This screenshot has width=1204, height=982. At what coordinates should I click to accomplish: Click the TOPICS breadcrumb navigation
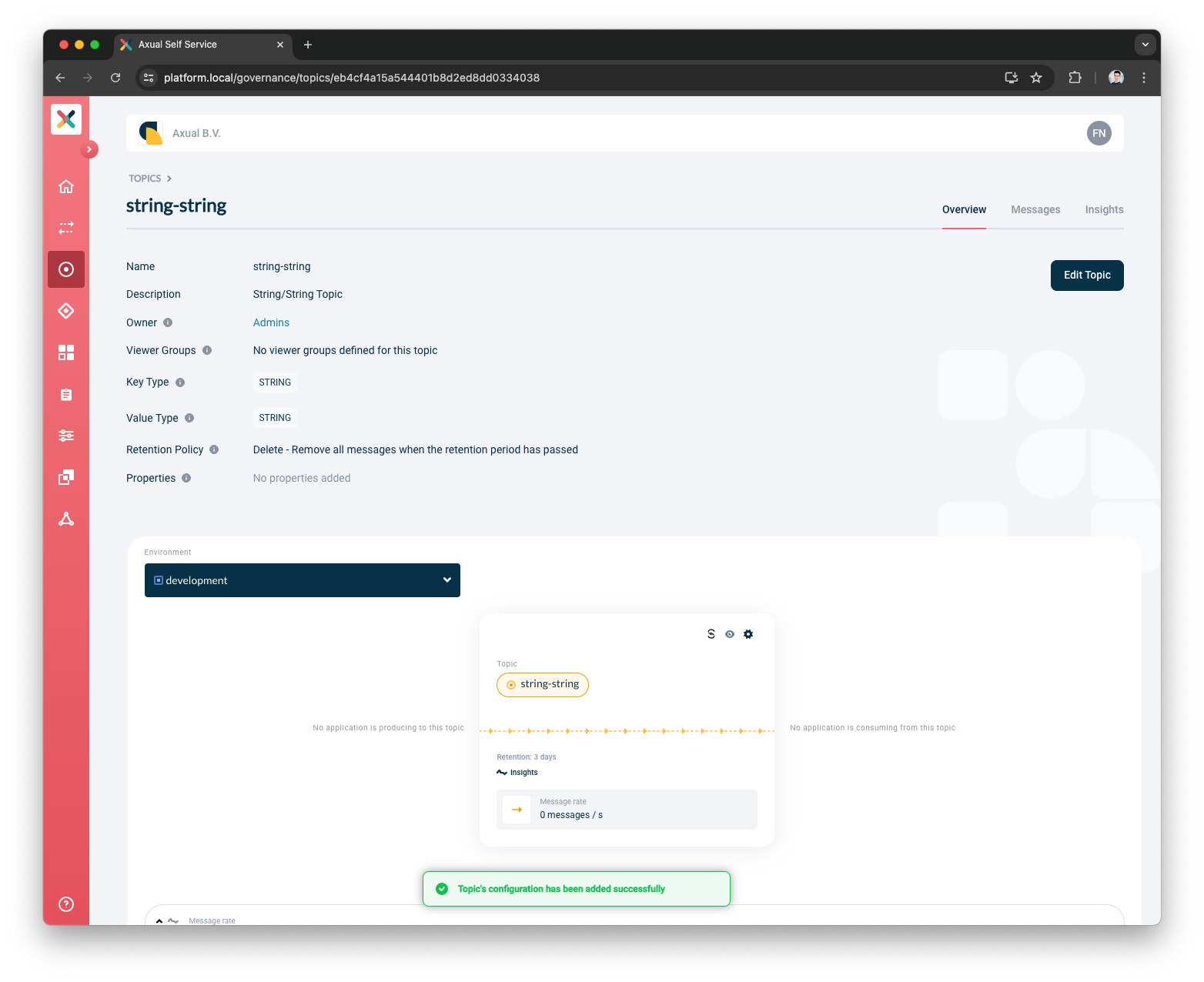click(x=144, y=178)
